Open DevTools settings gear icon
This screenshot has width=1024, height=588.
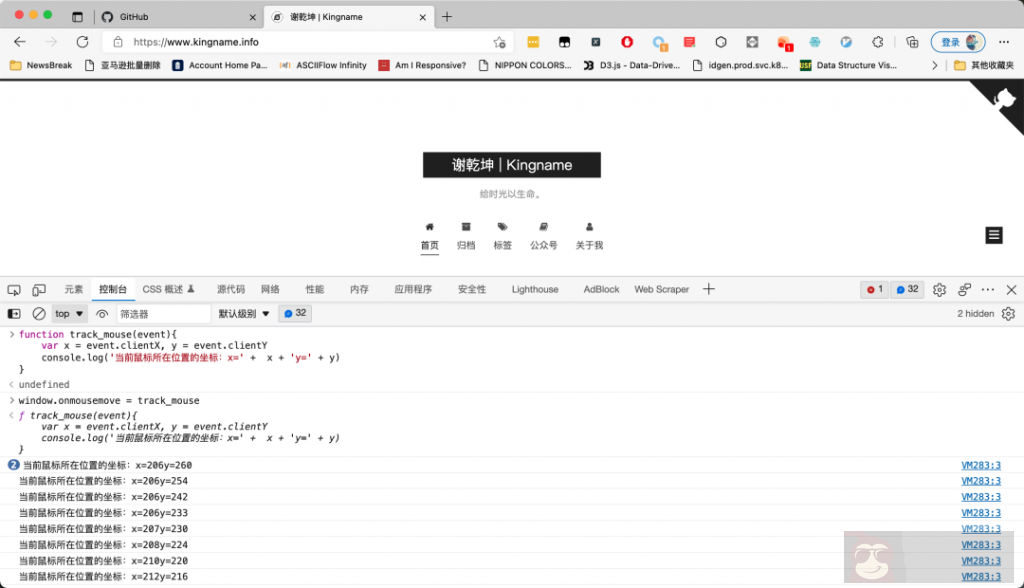coord(939,290)
